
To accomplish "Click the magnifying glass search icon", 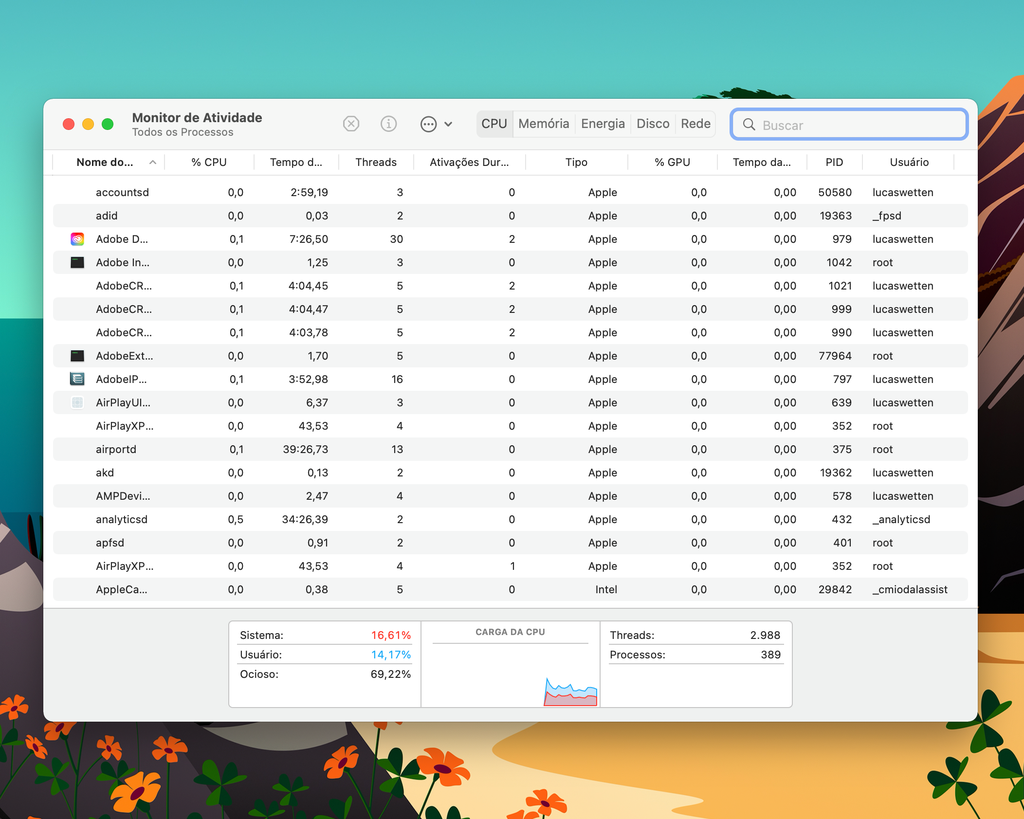I will 749,124.
